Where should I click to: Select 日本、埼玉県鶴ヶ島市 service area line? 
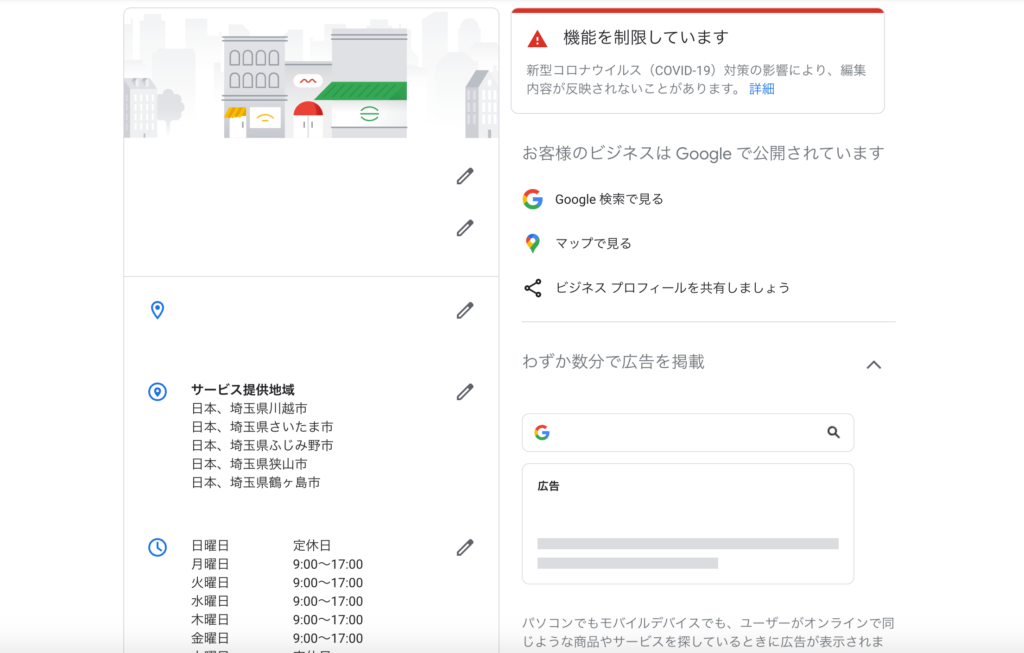click(x=255, y=483)
